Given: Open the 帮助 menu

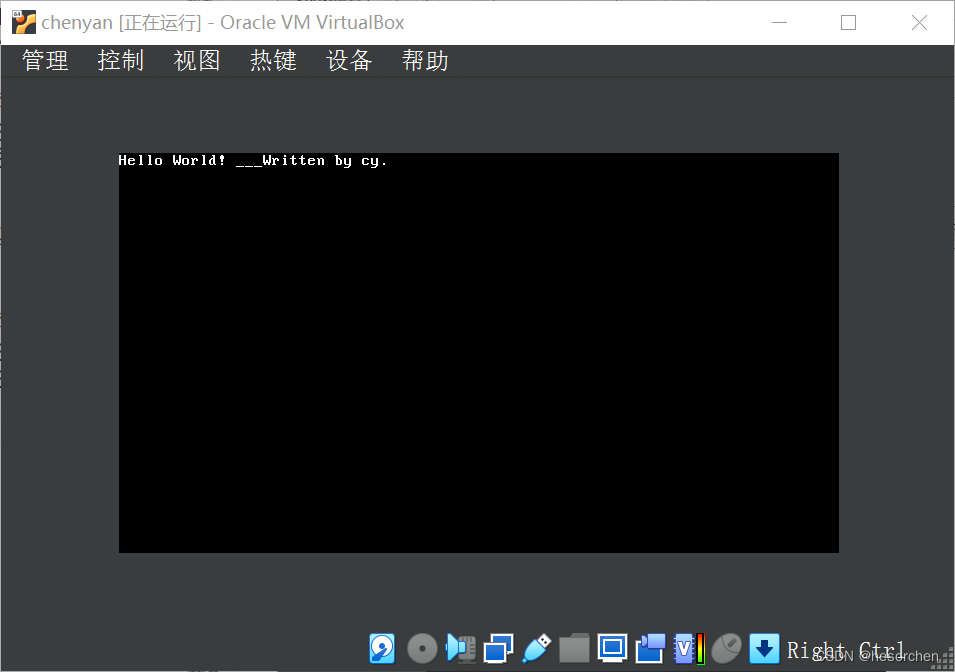Looking at the screenshot, I should click(x=425, y=61).
